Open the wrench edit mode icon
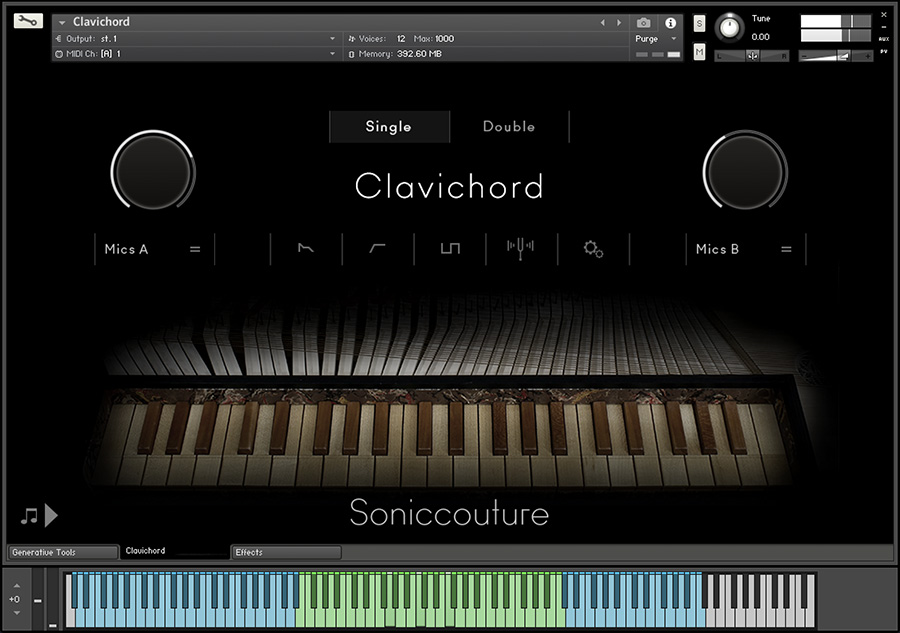The image size is (900, 633). pos(28,21)
